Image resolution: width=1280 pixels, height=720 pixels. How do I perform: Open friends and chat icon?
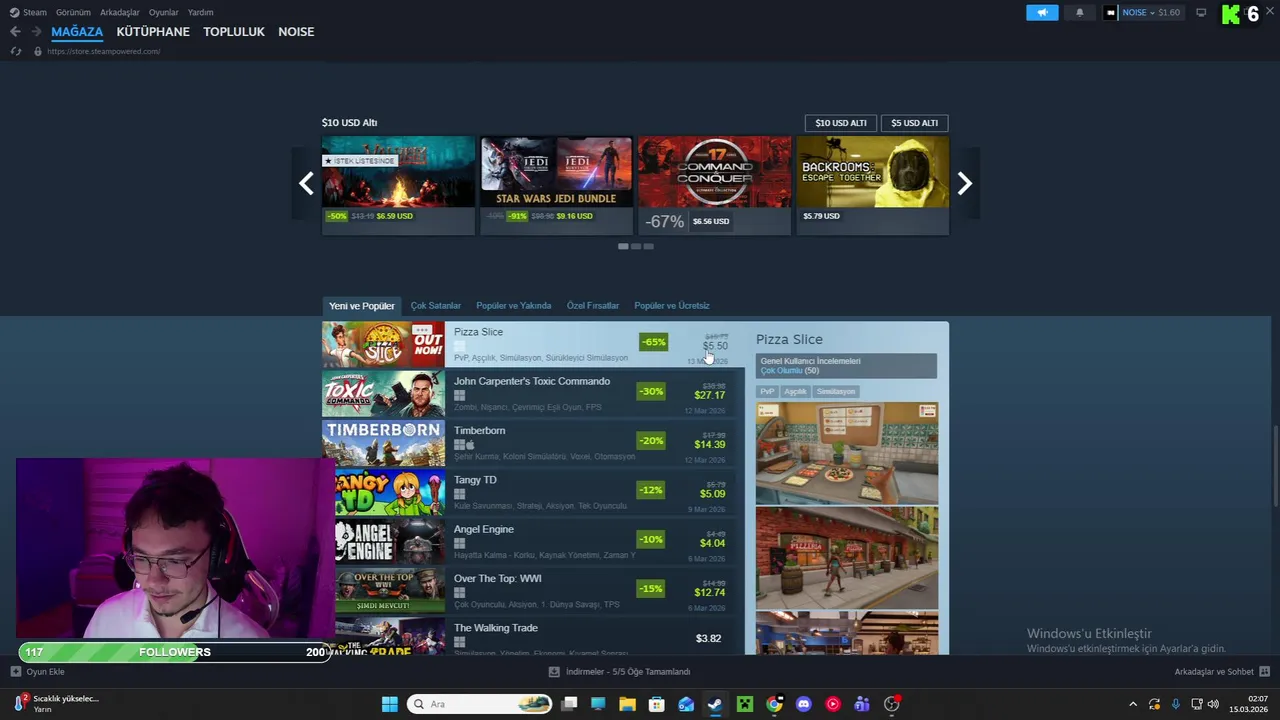click(1264, 672)
